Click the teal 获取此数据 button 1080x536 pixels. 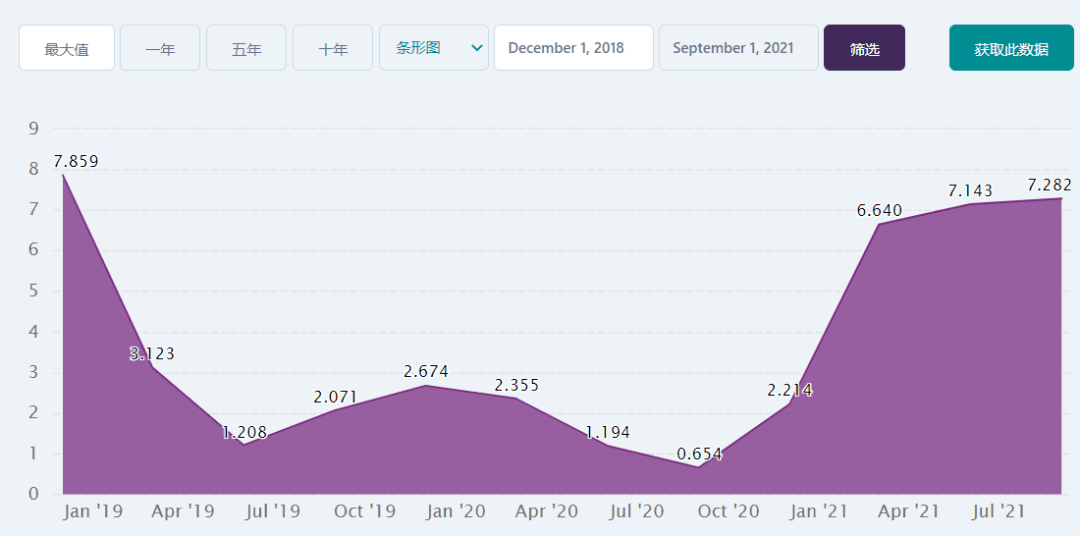(1011, 48)
